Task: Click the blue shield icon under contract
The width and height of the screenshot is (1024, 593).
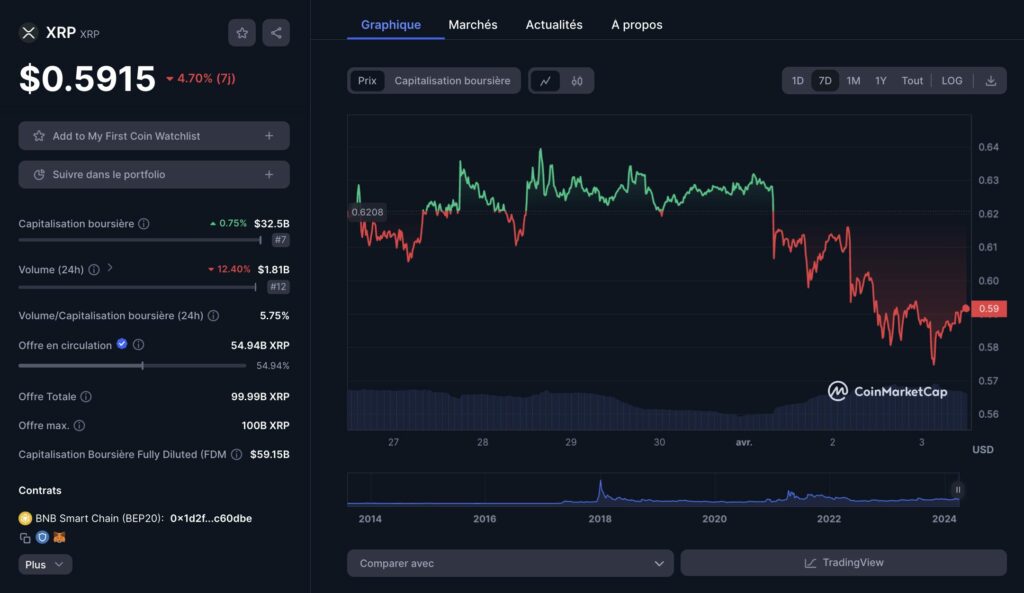Action: pyautogui.click(x=42, y=537)
